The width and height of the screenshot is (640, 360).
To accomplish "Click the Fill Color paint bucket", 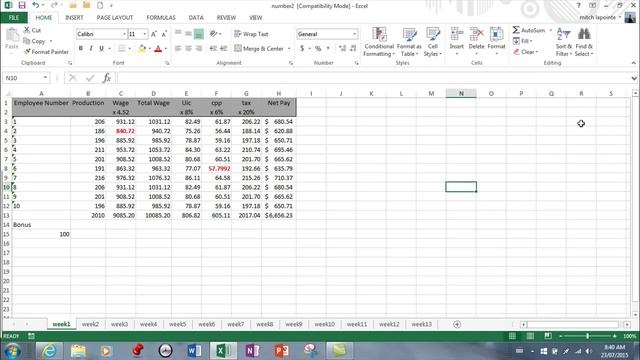I will (142, 49).
